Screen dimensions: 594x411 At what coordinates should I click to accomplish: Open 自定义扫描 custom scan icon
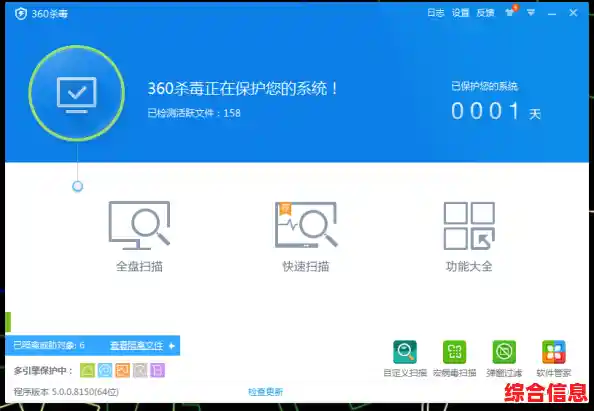405,352
